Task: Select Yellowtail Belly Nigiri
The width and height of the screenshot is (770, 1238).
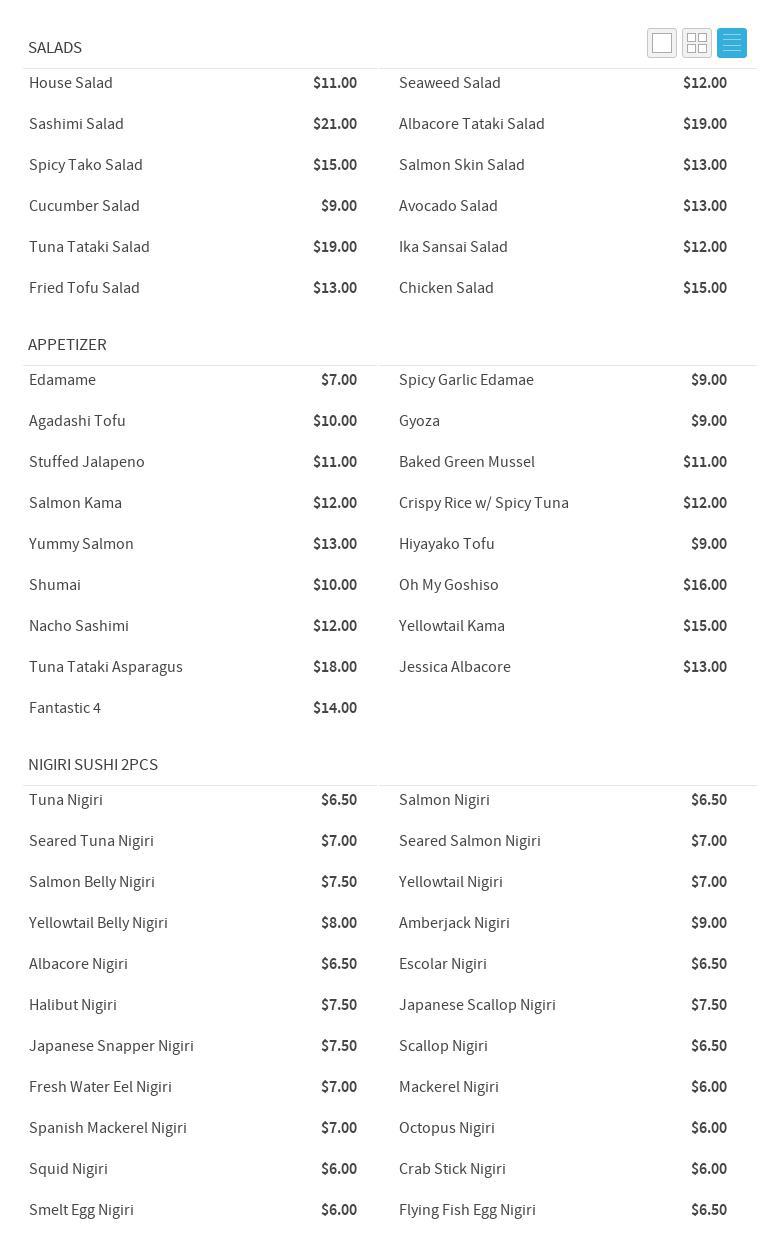Action: tap(98, 923)
